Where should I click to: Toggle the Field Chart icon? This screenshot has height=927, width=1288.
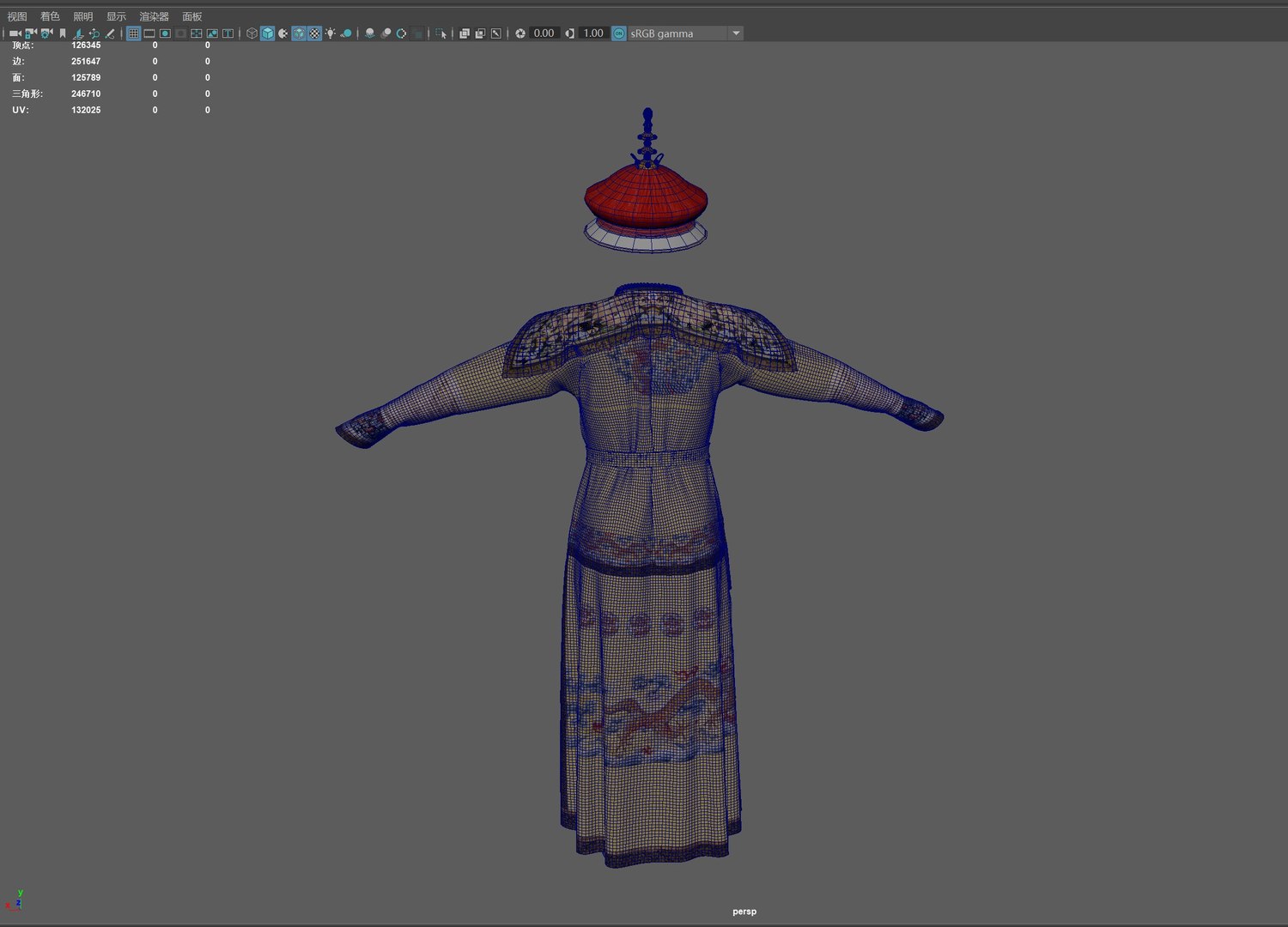197,33
